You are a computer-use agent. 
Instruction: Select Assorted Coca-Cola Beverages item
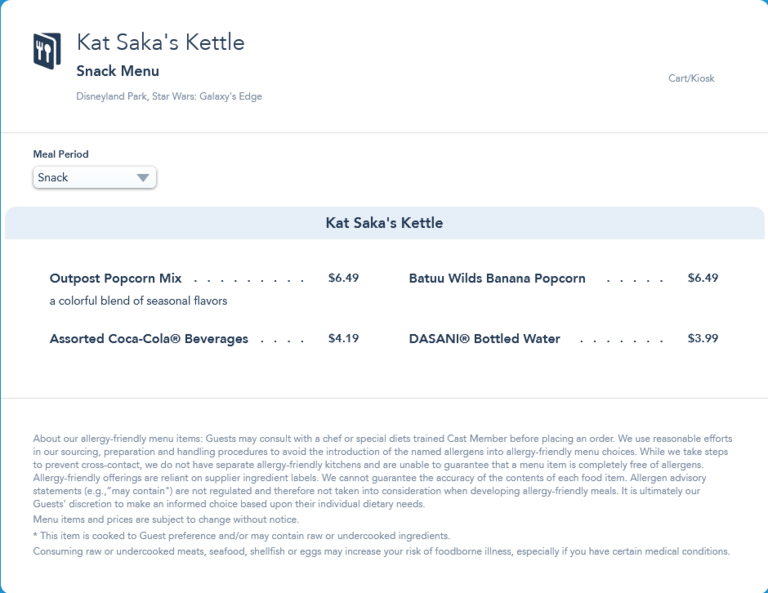pyautogui.click(x=149, y=339)
